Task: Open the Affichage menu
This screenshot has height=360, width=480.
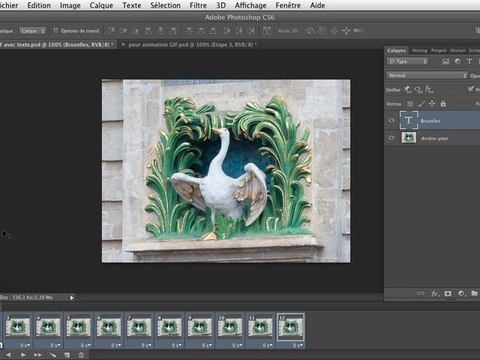Action: (251, 5)
